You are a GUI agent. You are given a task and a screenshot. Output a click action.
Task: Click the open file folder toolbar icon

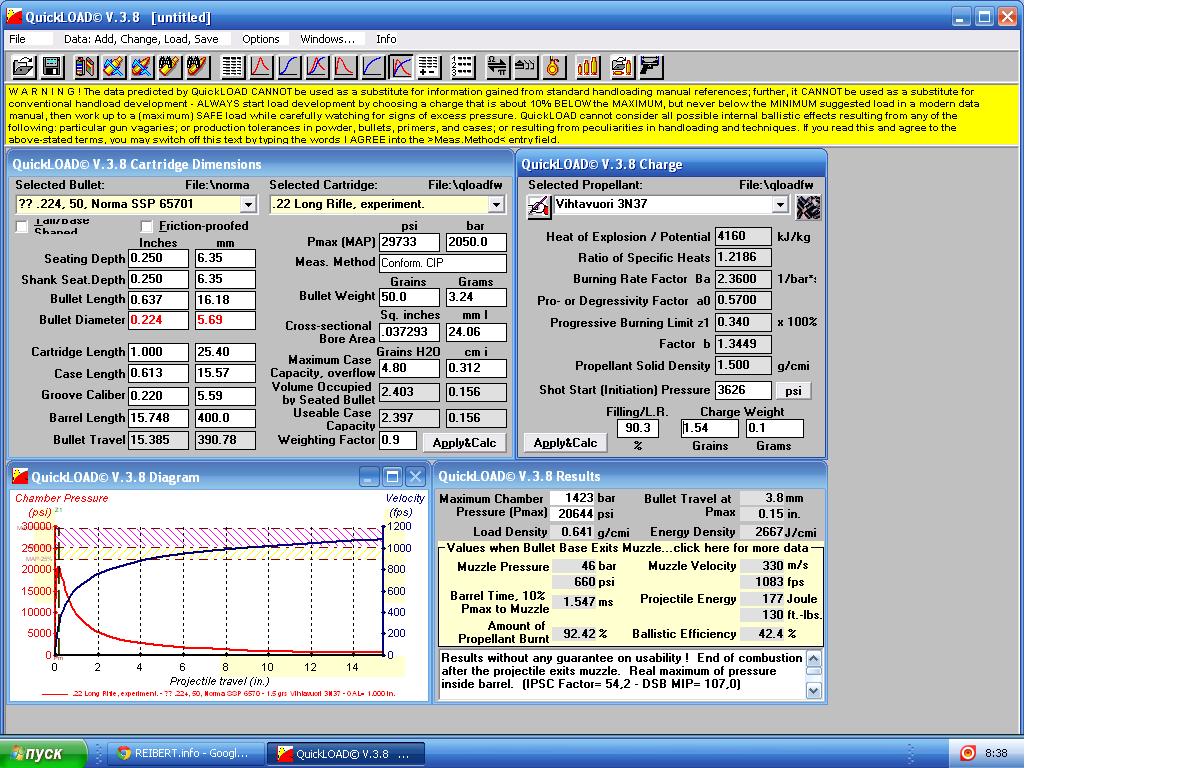tap(24, 67)
